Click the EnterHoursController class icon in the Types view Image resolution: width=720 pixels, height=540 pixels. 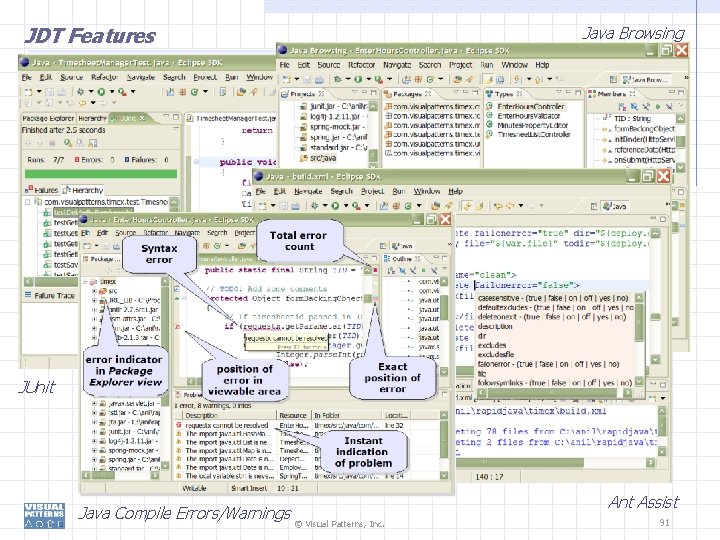pyautogui.click(x=489, y=106)
